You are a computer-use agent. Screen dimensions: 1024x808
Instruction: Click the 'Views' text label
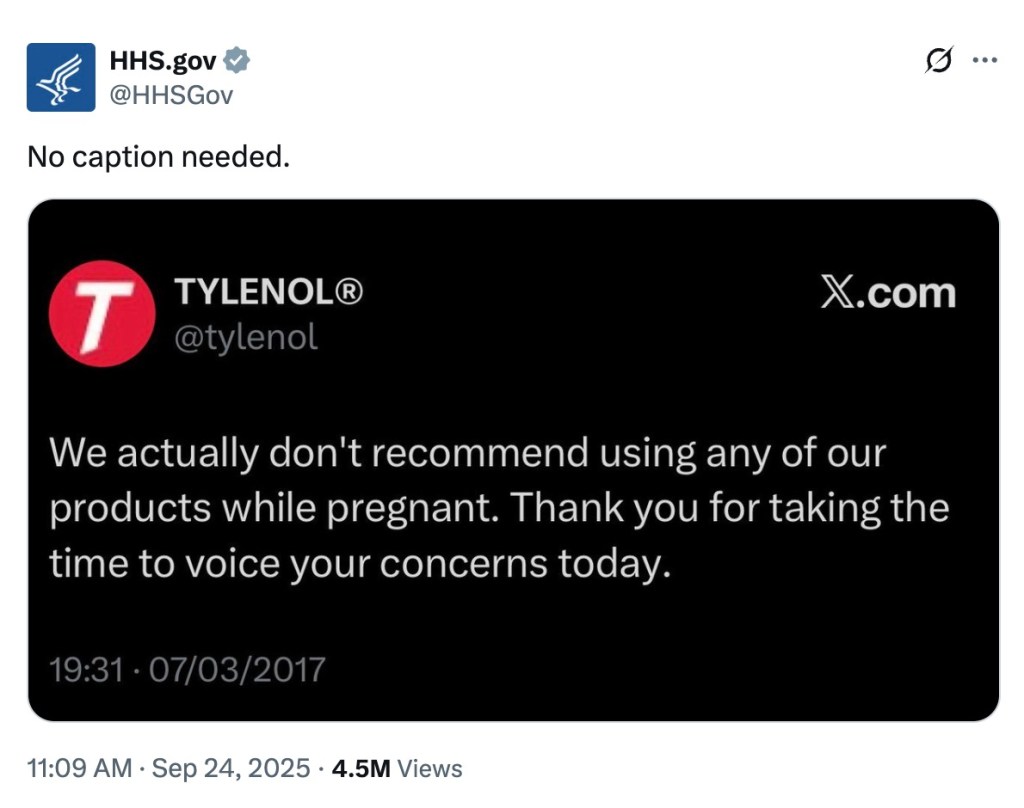428,768
